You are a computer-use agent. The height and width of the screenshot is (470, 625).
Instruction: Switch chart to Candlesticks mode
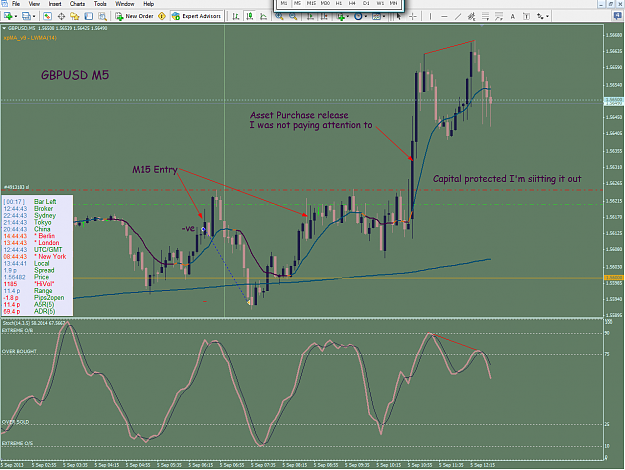[x=250, y=16]
